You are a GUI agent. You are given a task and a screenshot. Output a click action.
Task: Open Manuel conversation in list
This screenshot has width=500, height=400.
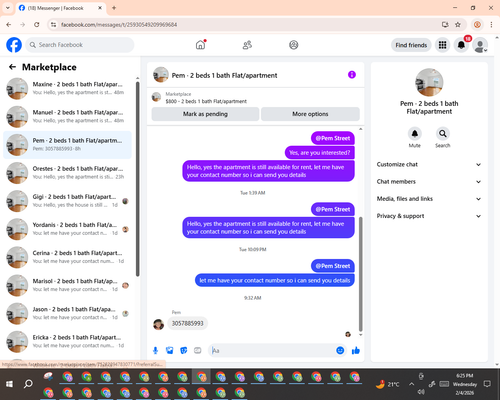click(x=67, y=117)
